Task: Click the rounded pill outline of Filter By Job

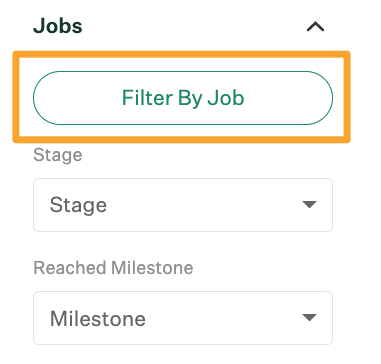Action: [x=183, y=98]
